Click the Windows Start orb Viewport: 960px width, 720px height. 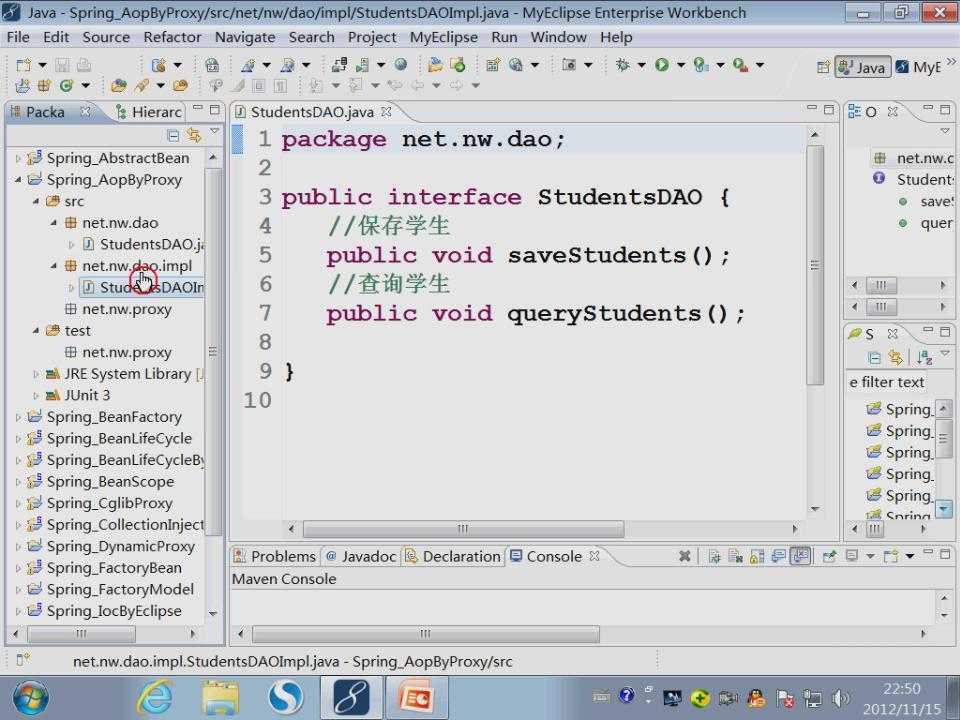tap(29, 699)
